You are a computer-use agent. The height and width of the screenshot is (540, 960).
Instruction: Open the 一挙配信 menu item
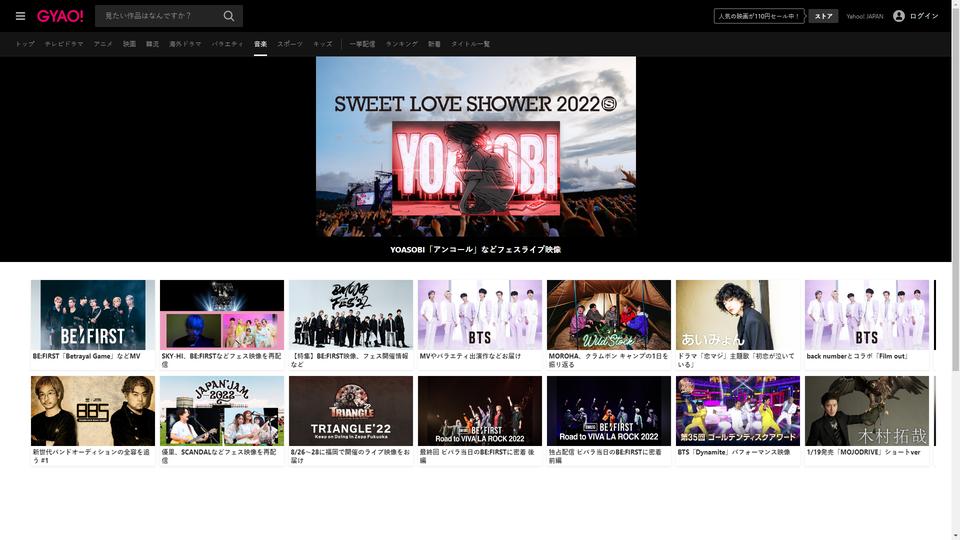(x=362, y=44)
